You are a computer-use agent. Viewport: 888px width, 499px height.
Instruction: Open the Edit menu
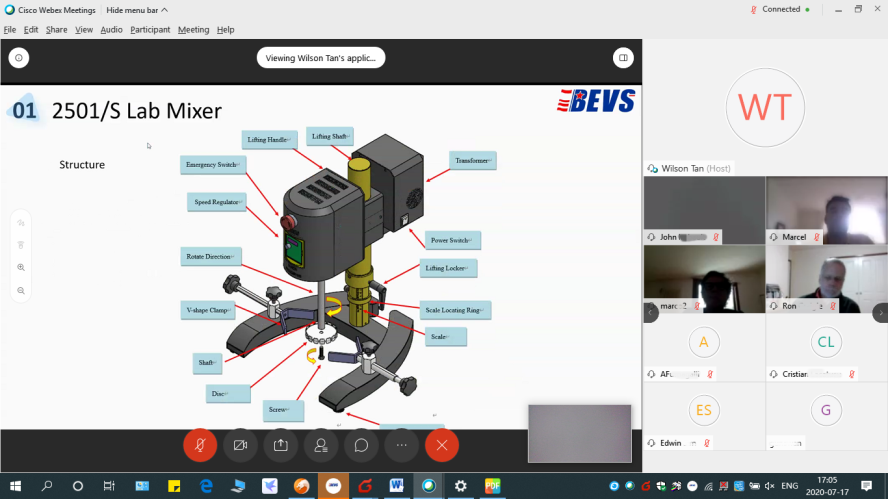tap(31, 29)
